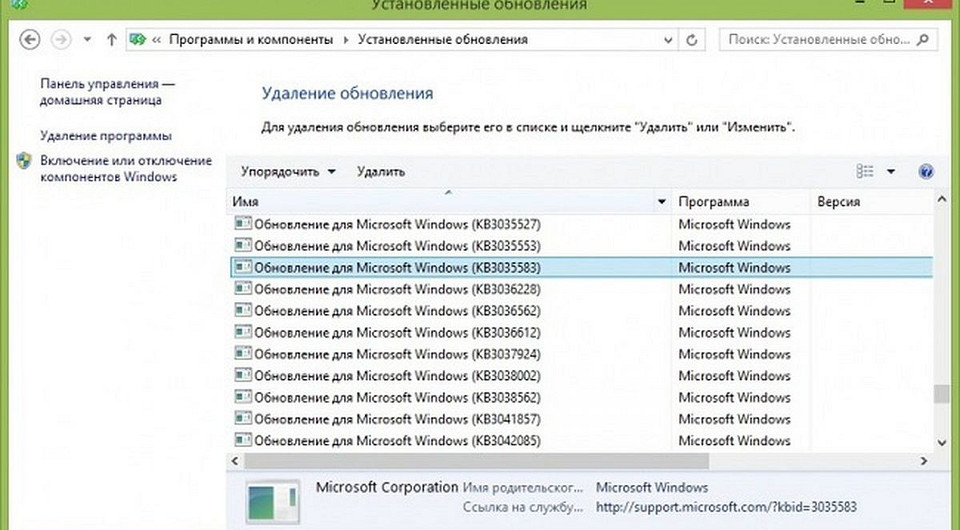Click the details pane update thumbnail

tap(273, 502)
